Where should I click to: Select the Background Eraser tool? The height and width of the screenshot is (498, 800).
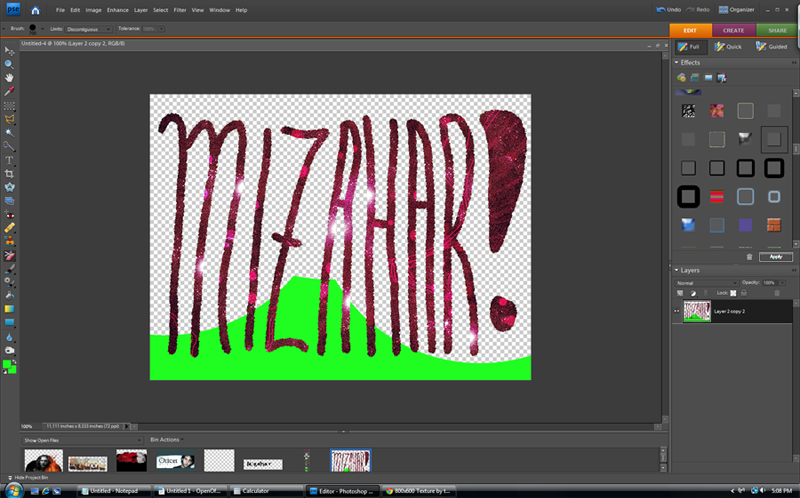click(x=9, y=255)
